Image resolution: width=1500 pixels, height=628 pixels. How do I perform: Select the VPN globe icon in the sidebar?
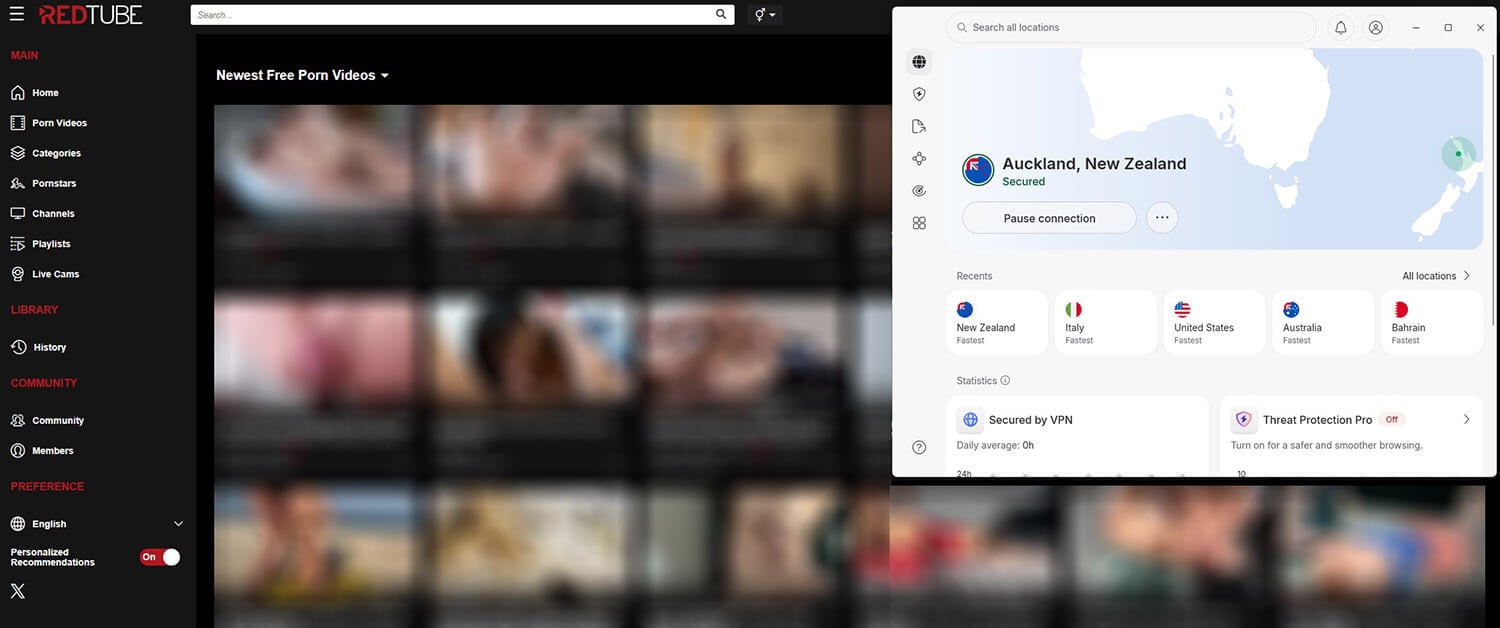tap(919, 62)
